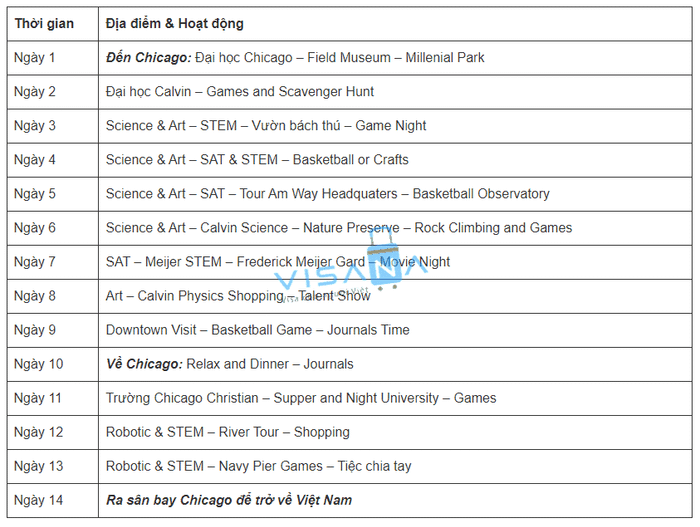Viewport: 700px width, 527px height.
Task: Click 'Đến Chicago:' bold text
Action: click(149, 58)
